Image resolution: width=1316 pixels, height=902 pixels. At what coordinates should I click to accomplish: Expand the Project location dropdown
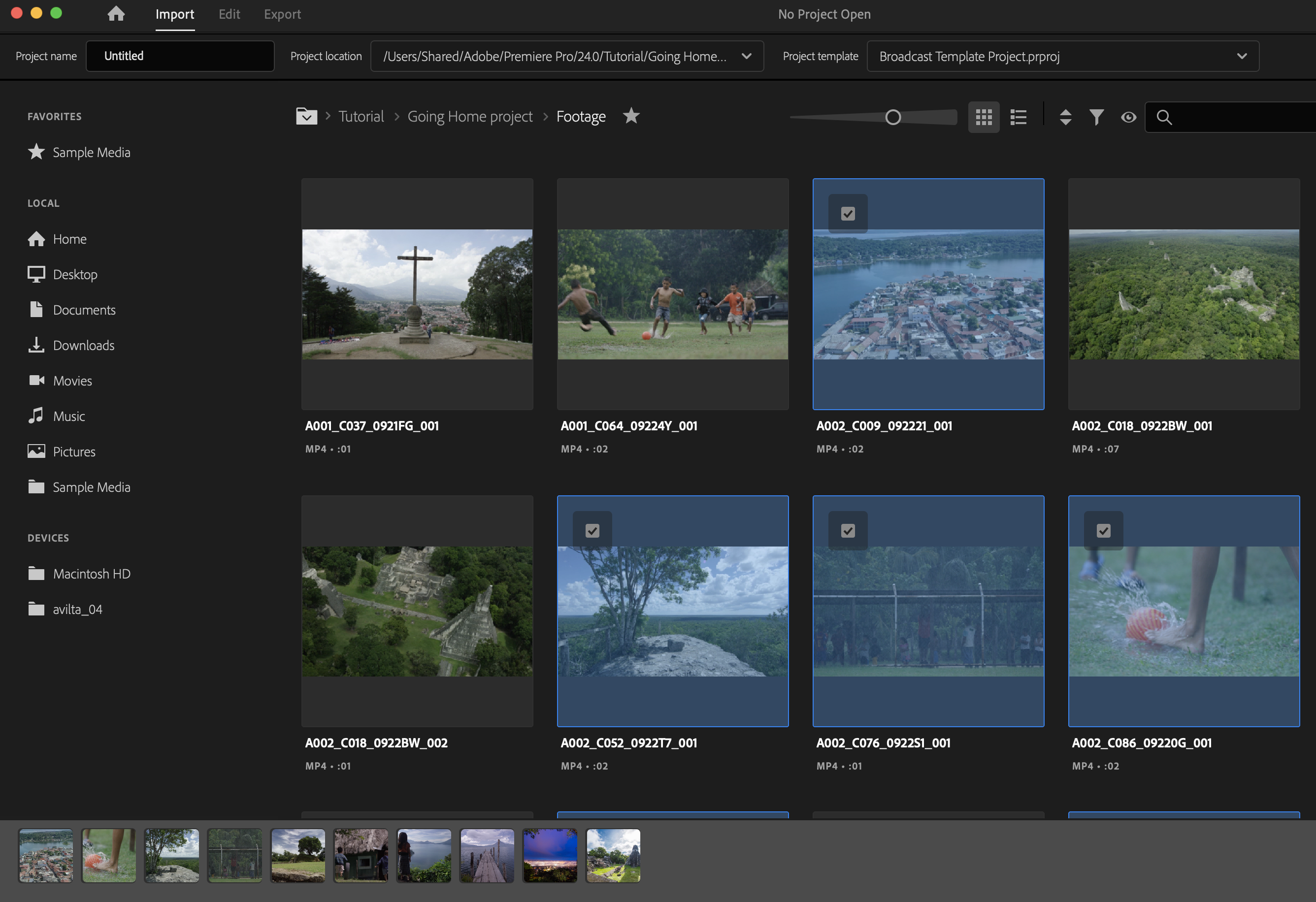click(x=746, y=56)
